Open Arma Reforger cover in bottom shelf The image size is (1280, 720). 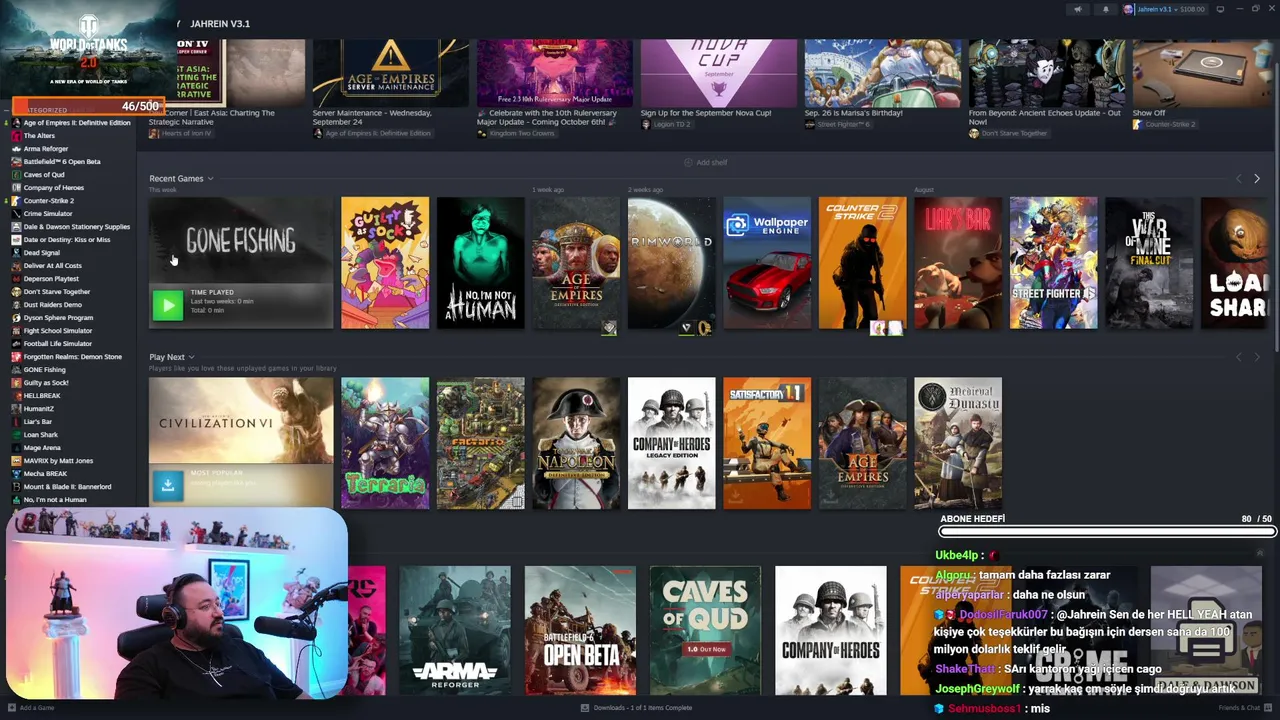point(455,630)
